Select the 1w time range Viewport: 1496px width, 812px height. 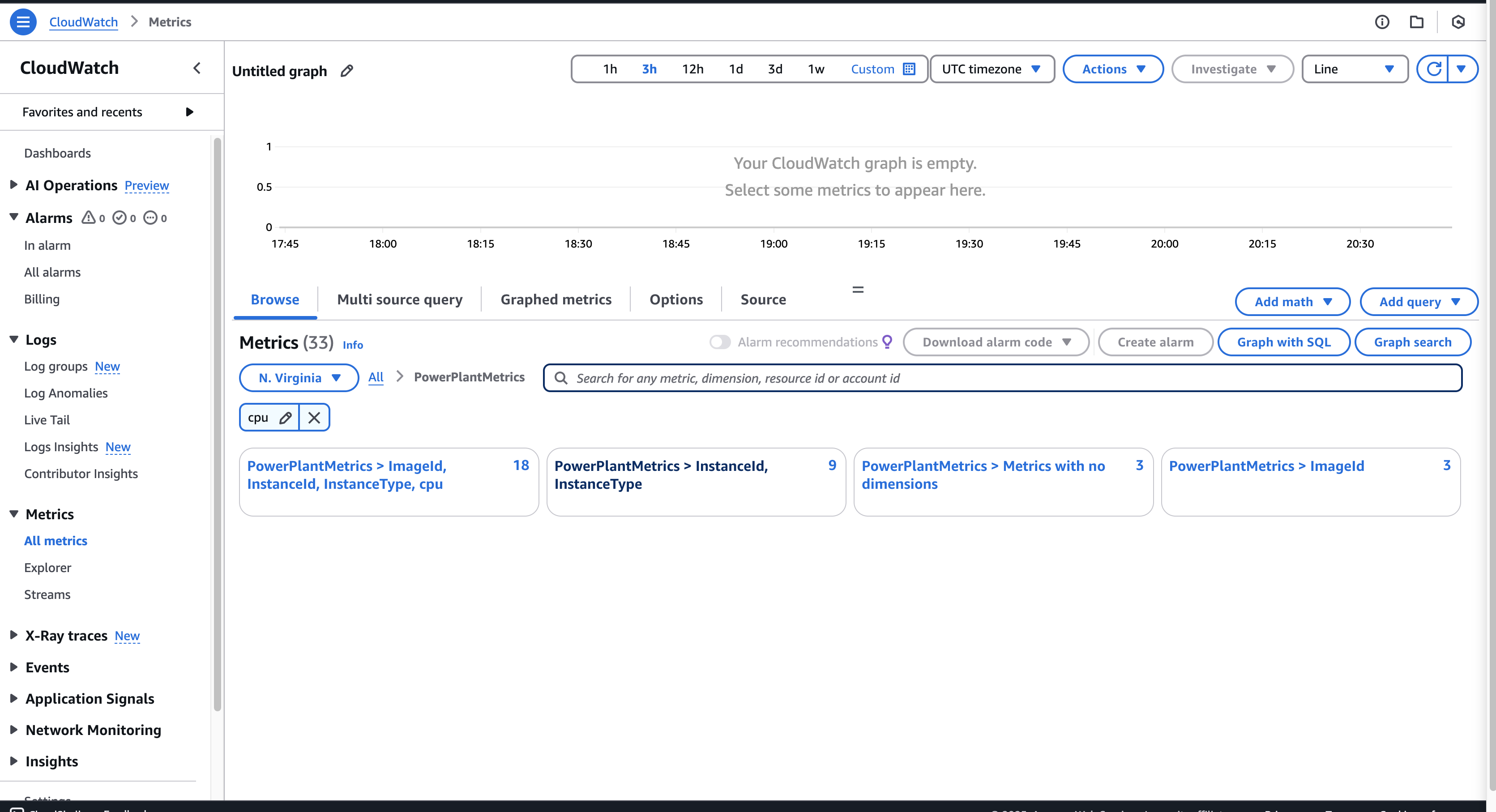click(816, 69)
